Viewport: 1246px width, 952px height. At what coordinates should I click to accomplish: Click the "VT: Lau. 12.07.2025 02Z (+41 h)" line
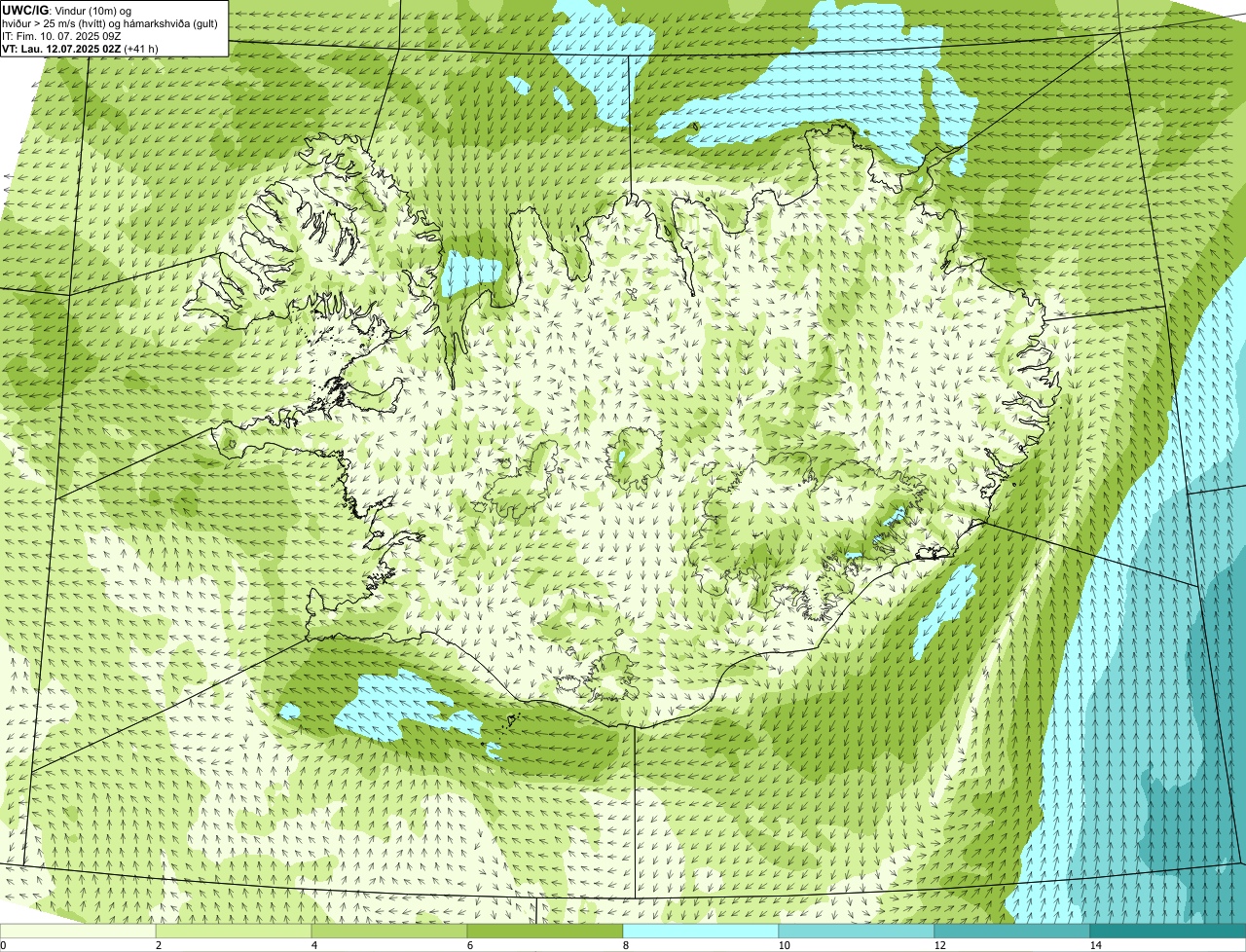(80, 48)
